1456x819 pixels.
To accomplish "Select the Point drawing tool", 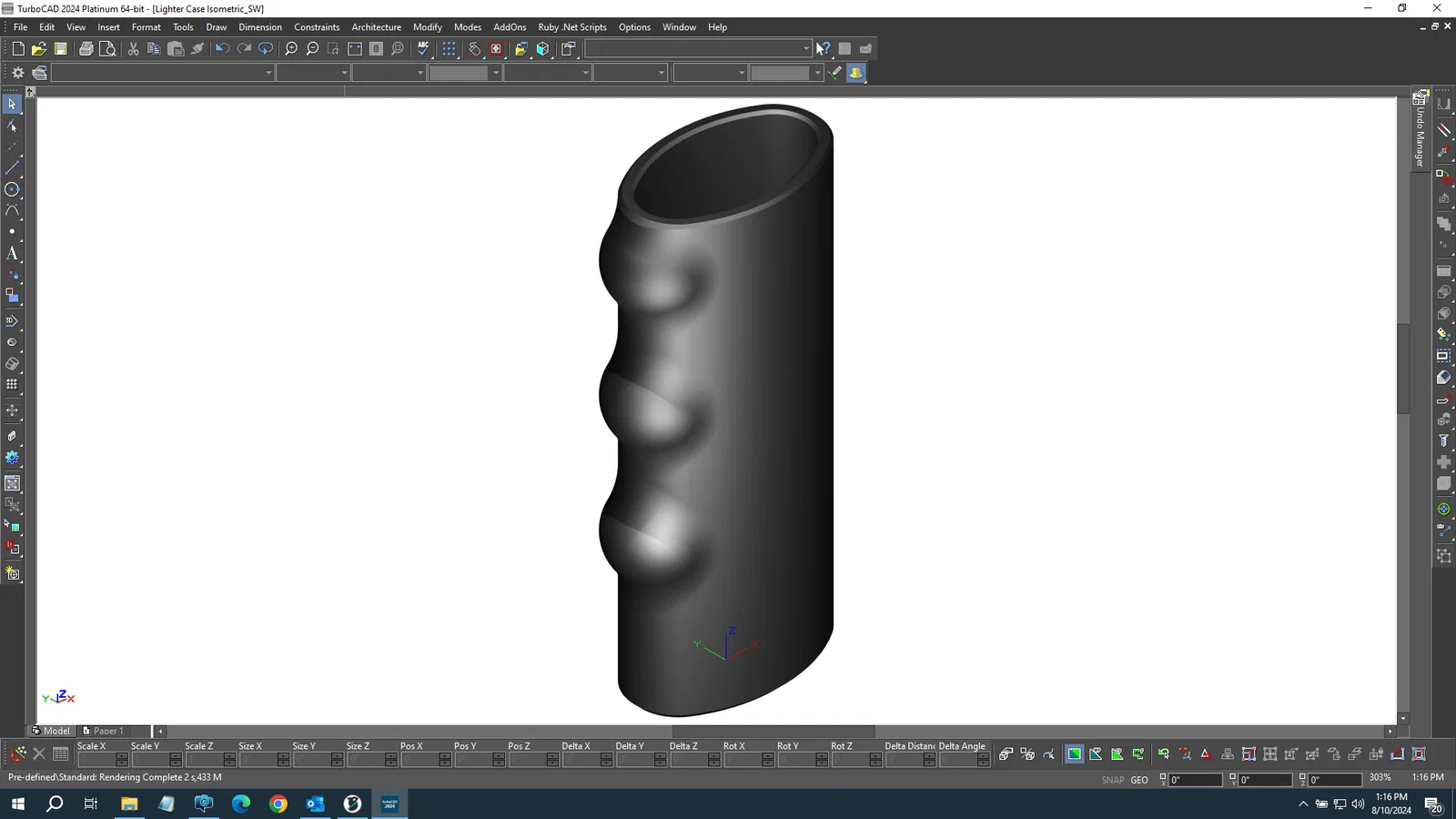I will tap(12, 232).
